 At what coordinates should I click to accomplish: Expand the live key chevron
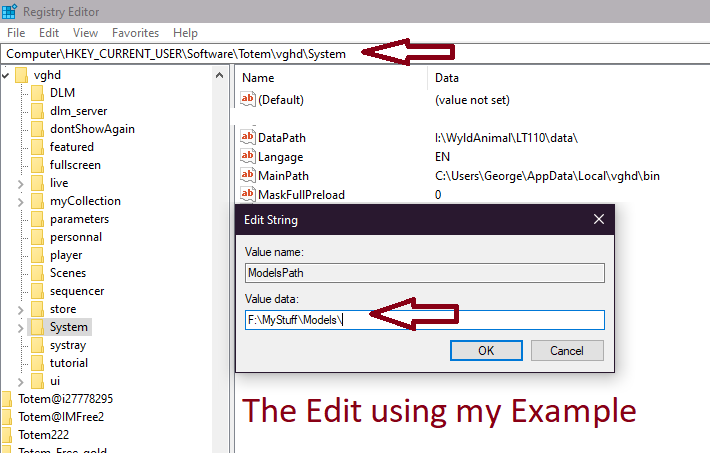[21, 183]
